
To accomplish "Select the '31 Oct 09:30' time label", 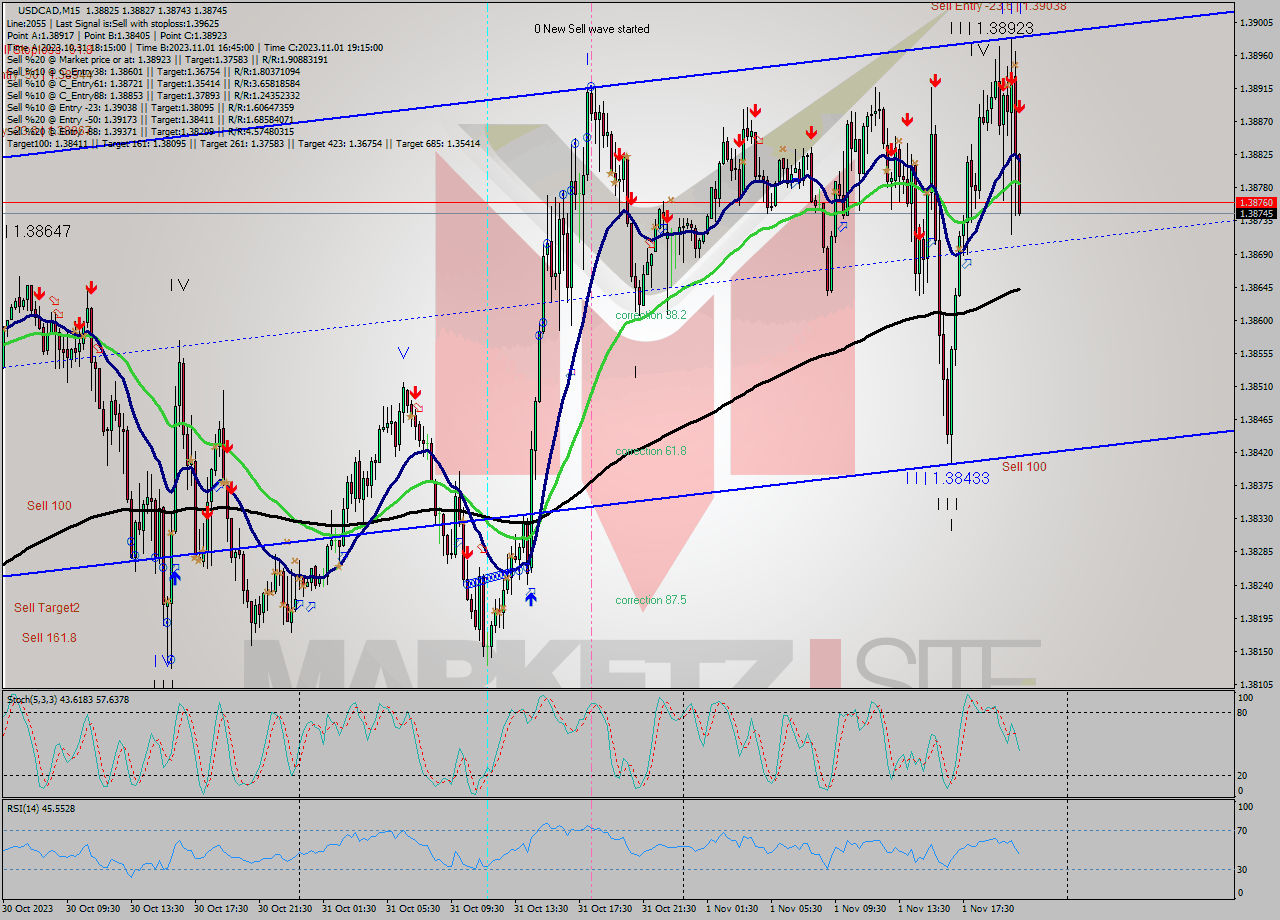I will [477, 909].
